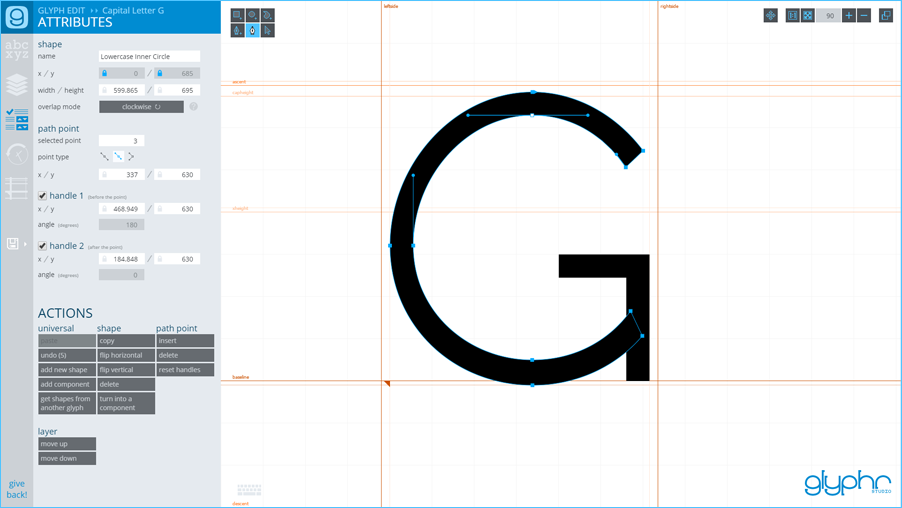Click the flip horizontal button

(126, 355)
